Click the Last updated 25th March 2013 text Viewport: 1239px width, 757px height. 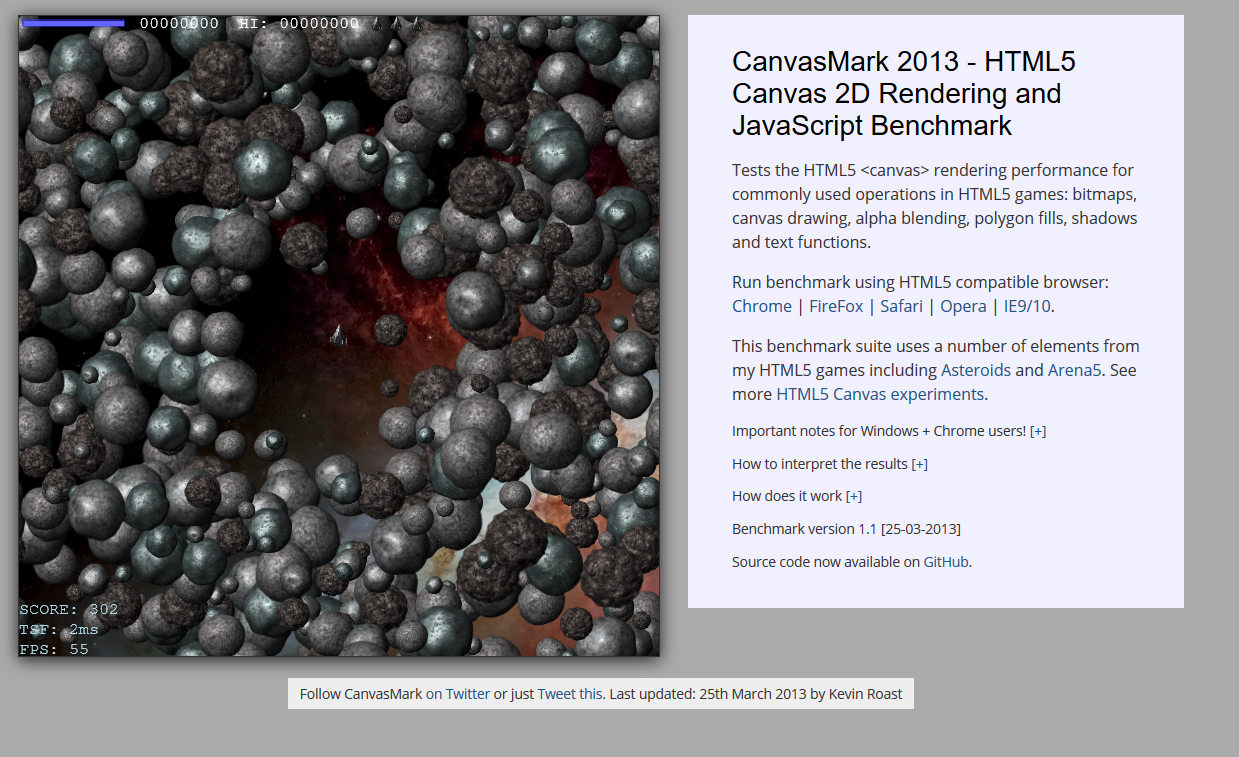(x=756, y=694)
